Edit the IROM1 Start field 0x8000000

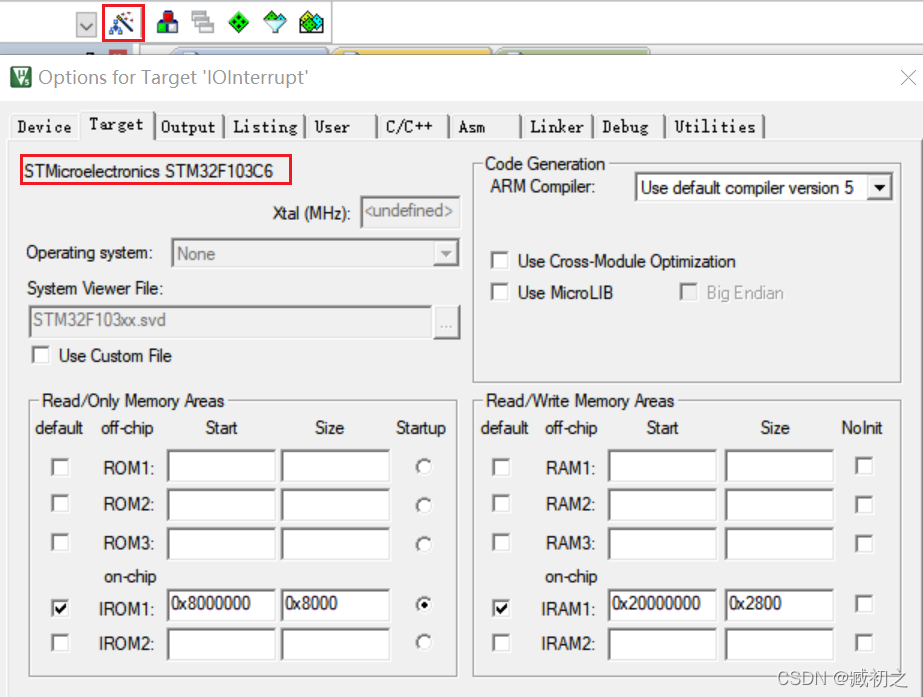(x=221, y=605)
